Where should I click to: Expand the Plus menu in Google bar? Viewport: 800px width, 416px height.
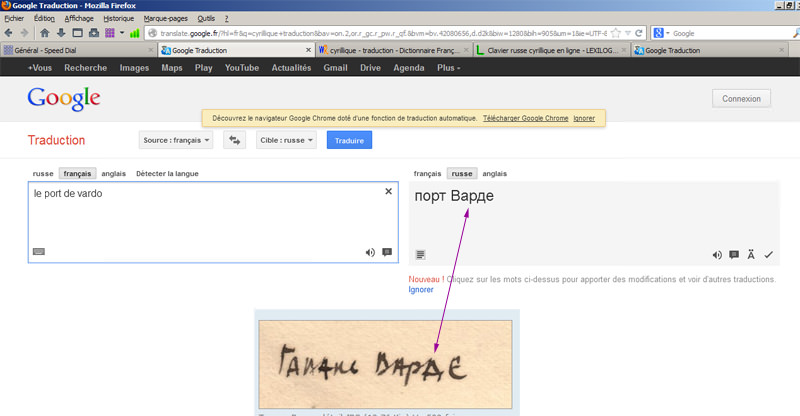point(448,67)
